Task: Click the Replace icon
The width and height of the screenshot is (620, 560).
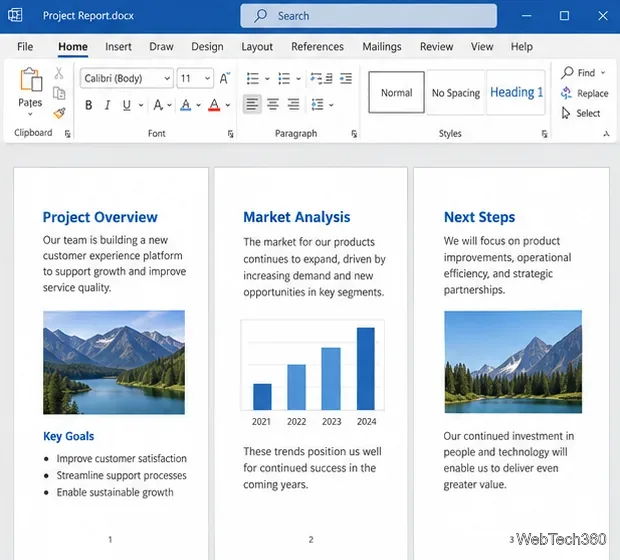Action: tap(566, 93)
